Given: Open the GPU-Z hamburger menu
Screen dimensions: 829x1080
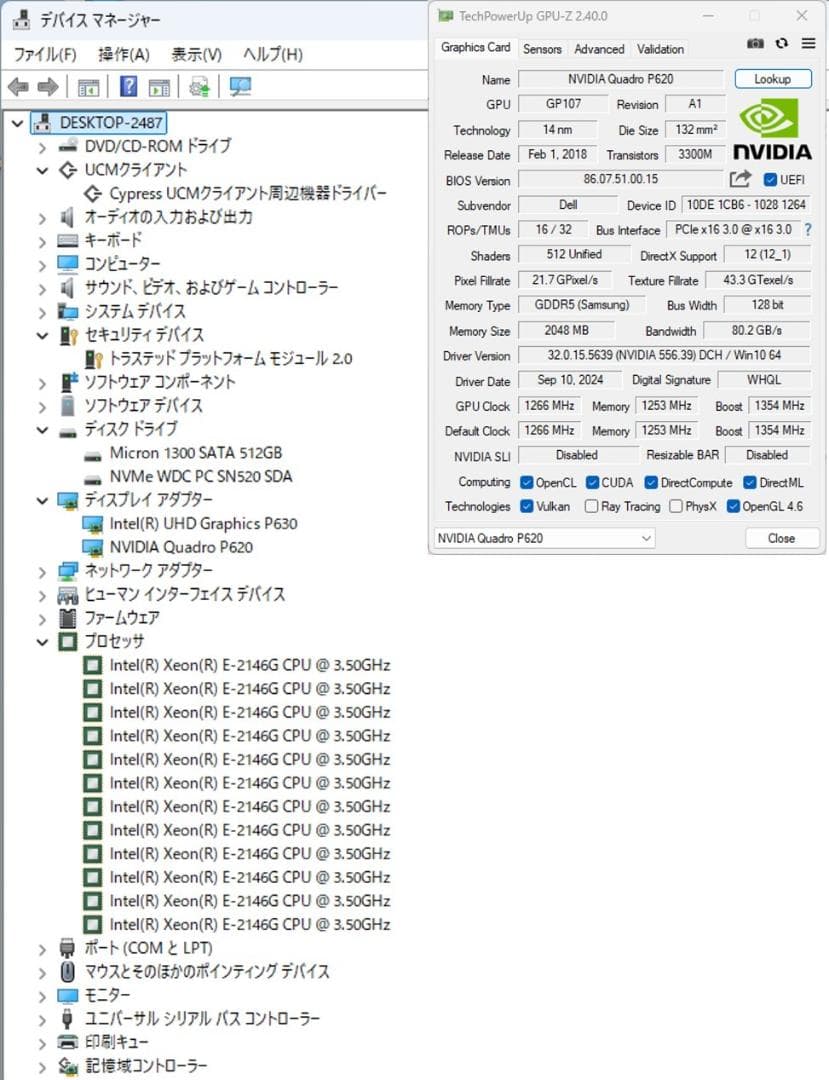Looking at the screenshot, I should point(807,44).
